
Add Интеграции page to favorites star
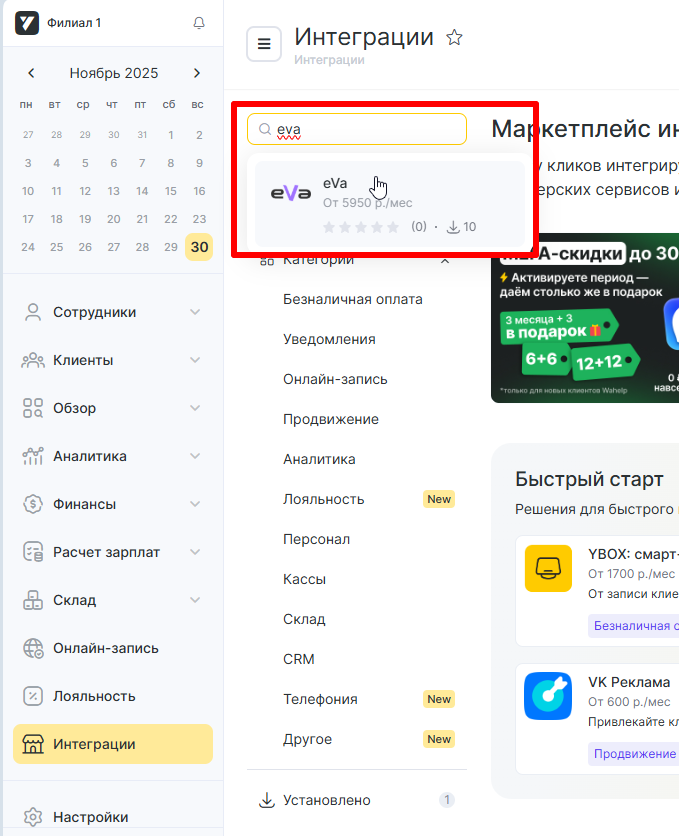[454, 38]
